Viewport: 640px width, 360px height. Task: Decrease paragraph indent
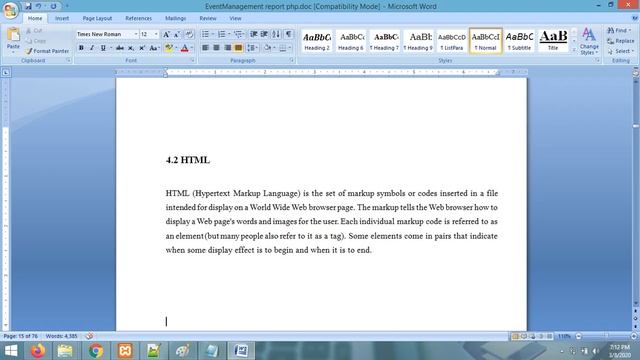coord(254,34)
